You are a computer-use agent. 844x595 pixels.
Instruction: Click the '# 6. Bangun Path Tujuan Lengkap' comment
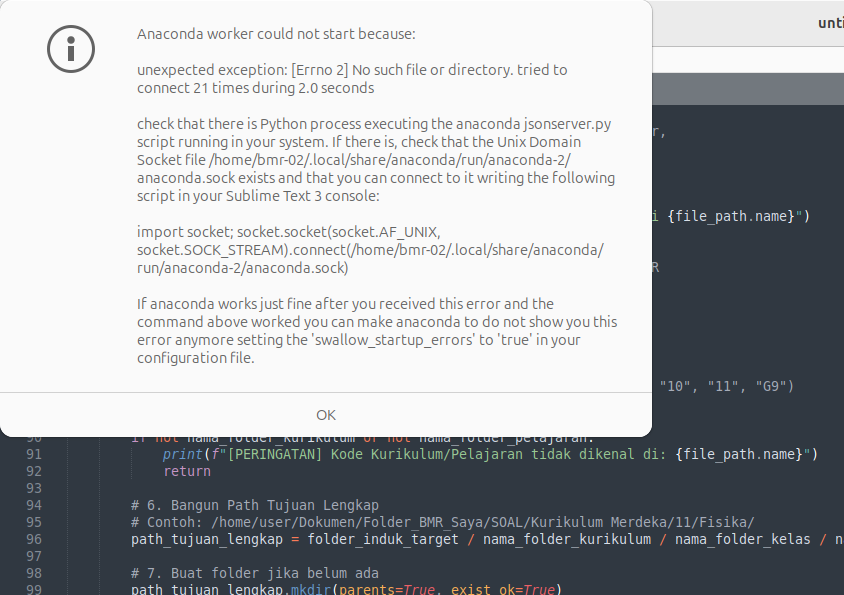point(255,505)
